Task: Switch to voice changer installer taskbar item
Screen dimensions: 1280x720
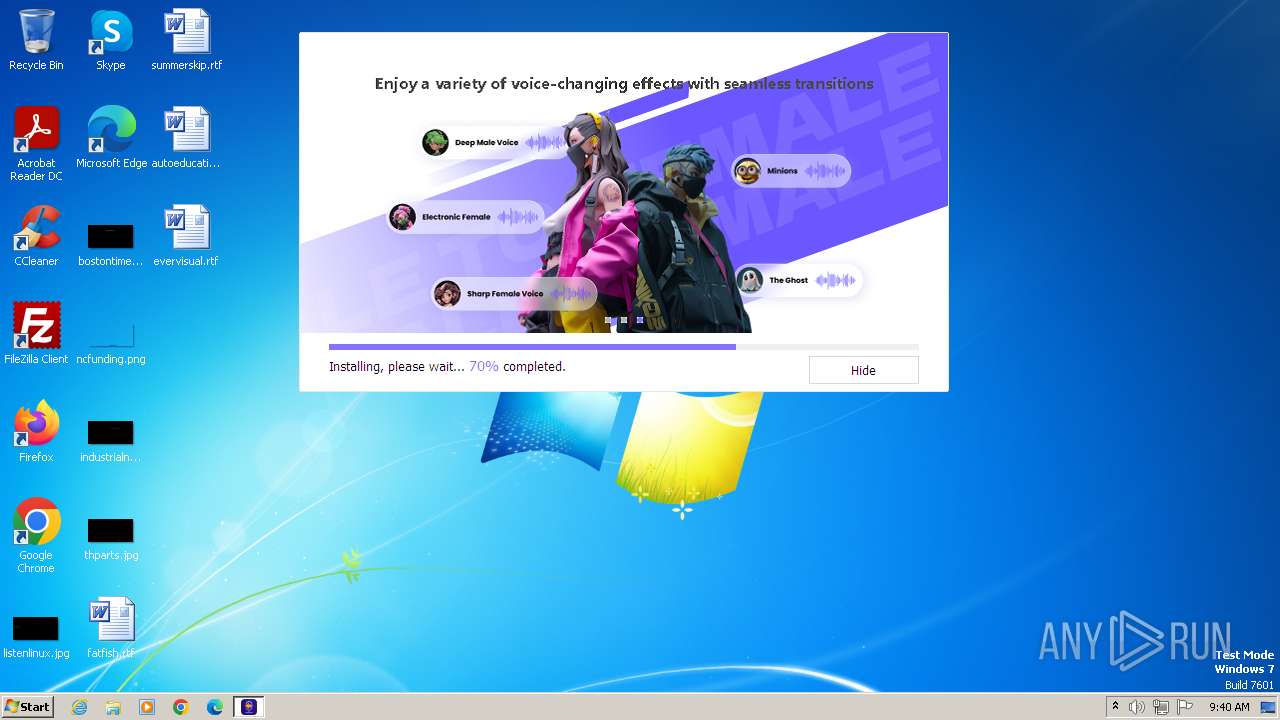Action: tap(249, 707)
